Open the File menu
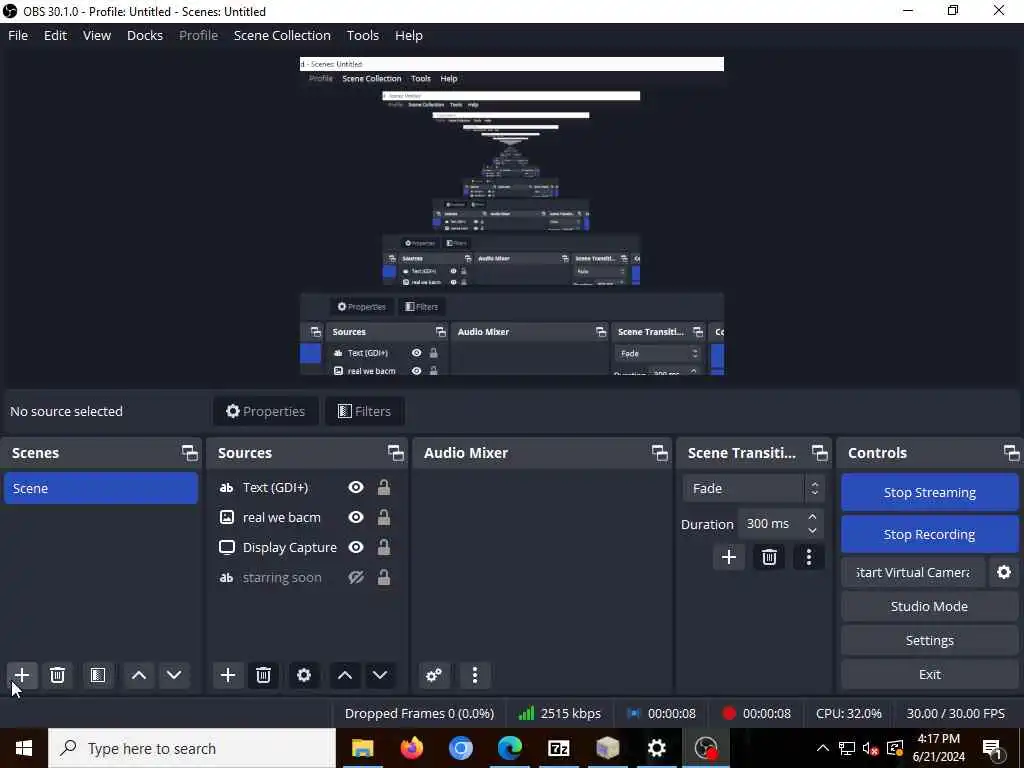Image resolution: width=1024 pixels, height=768 pixels. 18,35
